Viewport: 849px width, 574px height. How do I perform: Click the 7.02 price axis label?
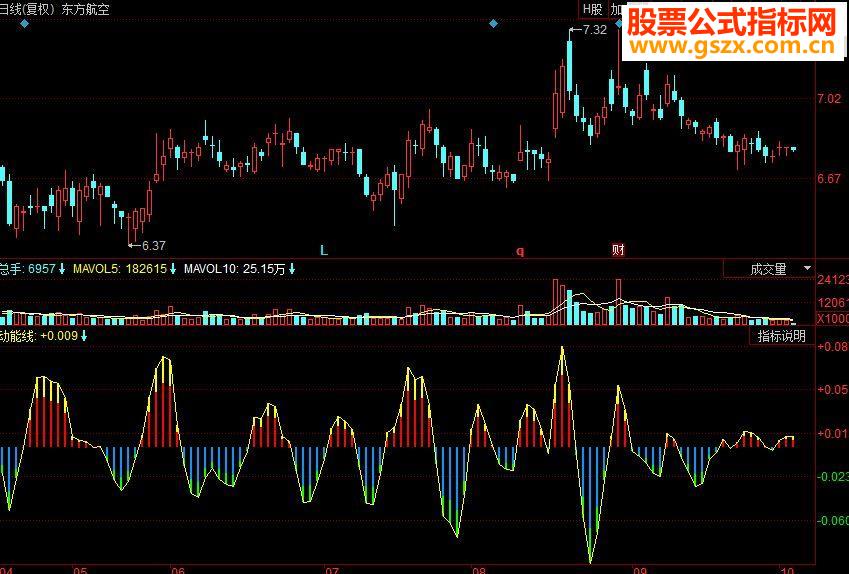pos(829,99)
